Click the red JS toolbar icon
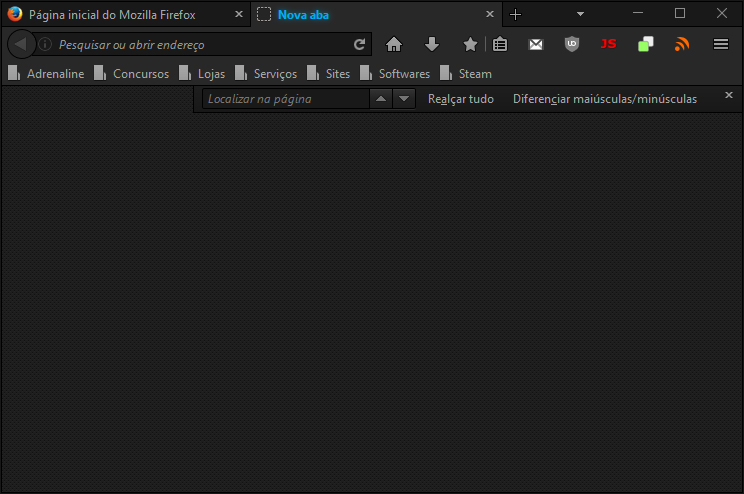 click(608, 44)
